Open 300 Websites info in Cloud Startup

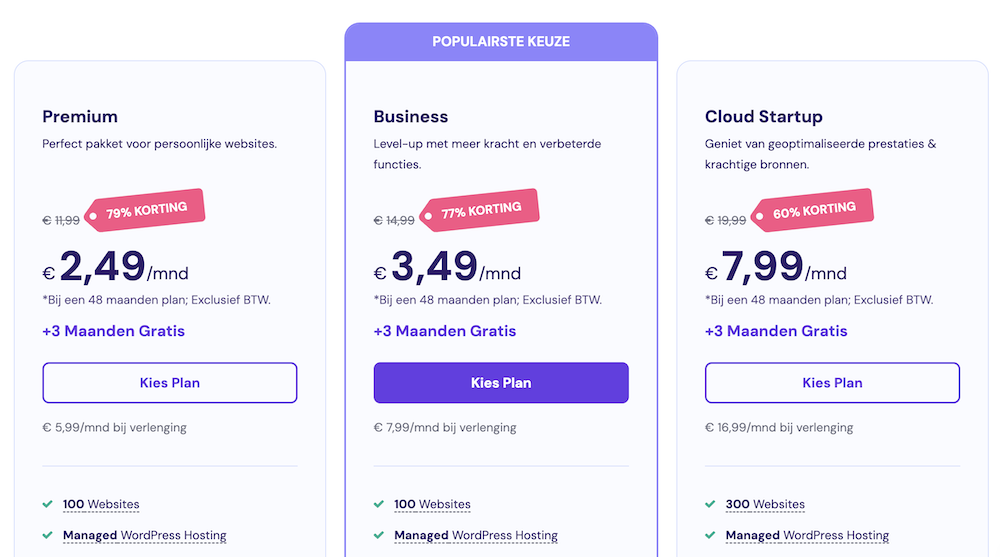click(x=765, y=504)
